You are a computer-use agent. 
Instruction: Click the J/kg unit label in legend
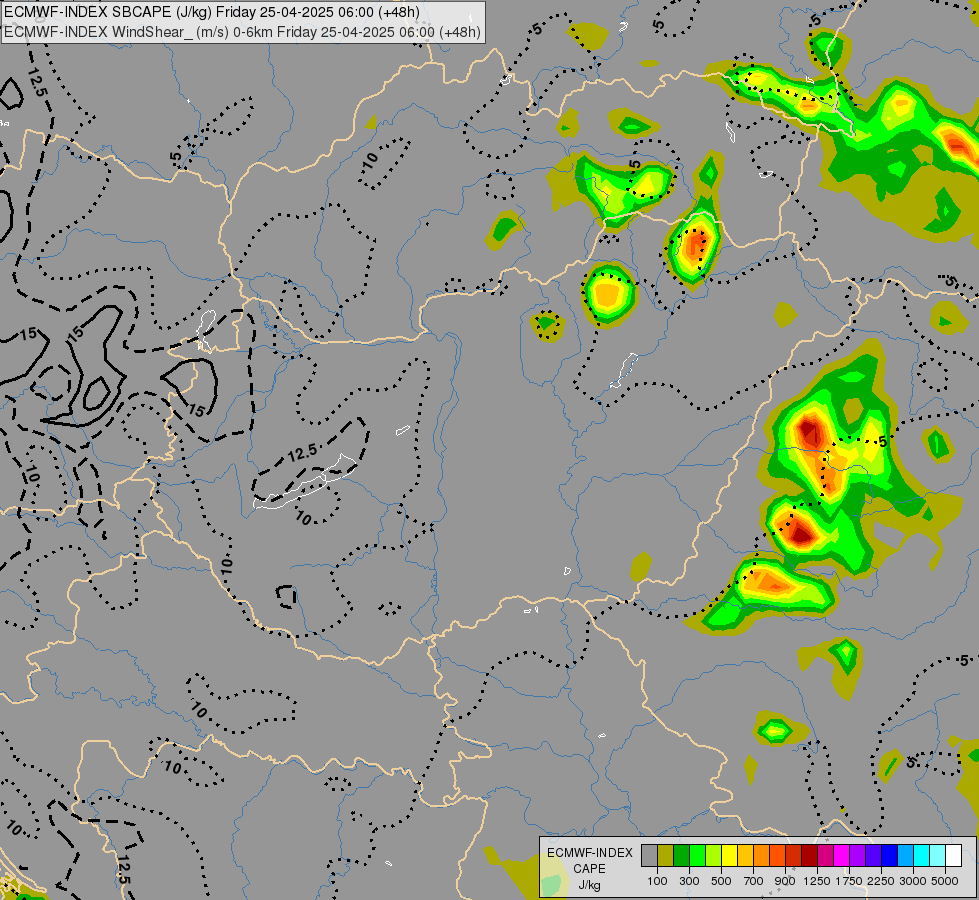pyautogui.click(x=589, y=885)
